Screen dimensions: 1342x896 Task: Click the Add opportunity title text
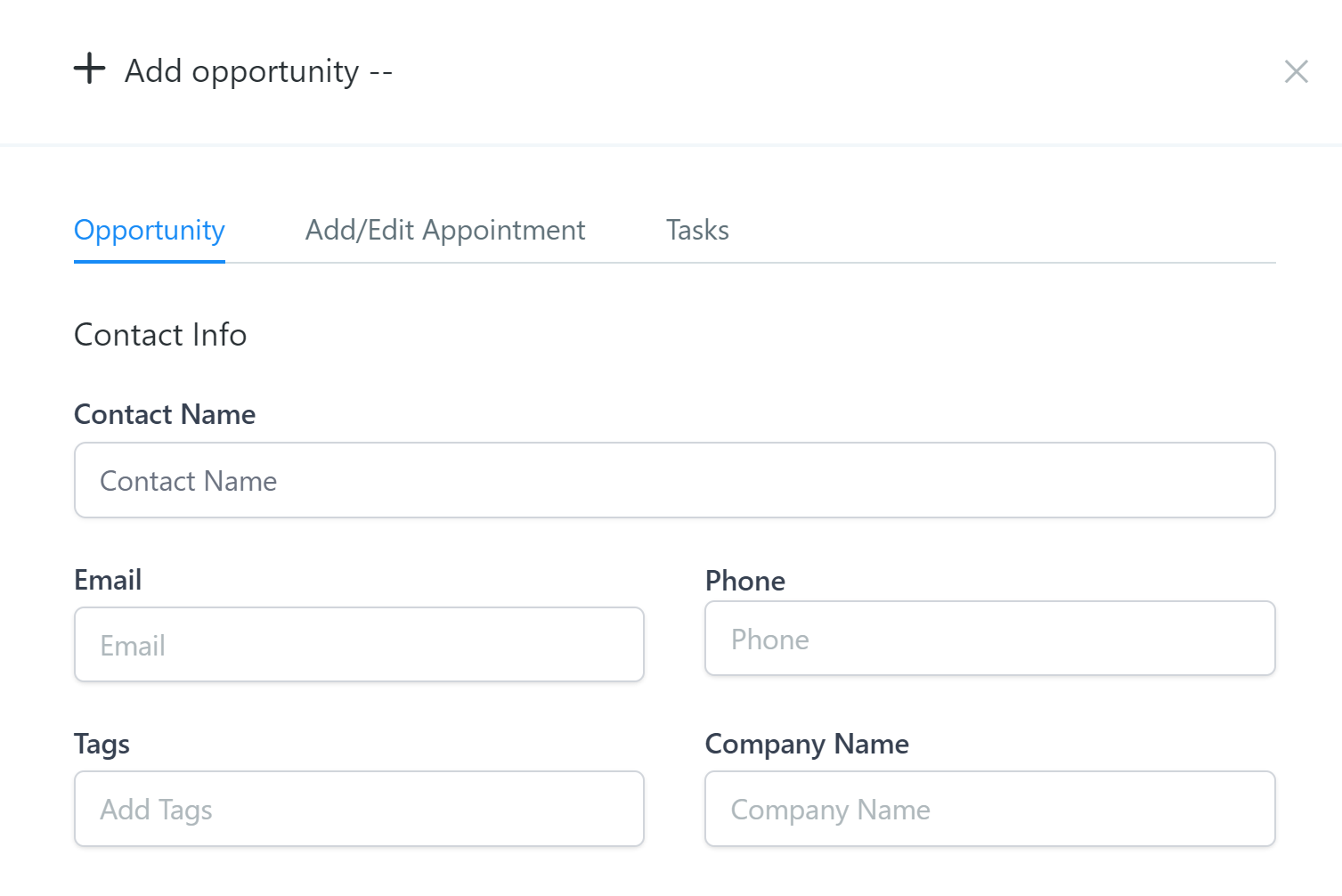(x=241, y=71)
